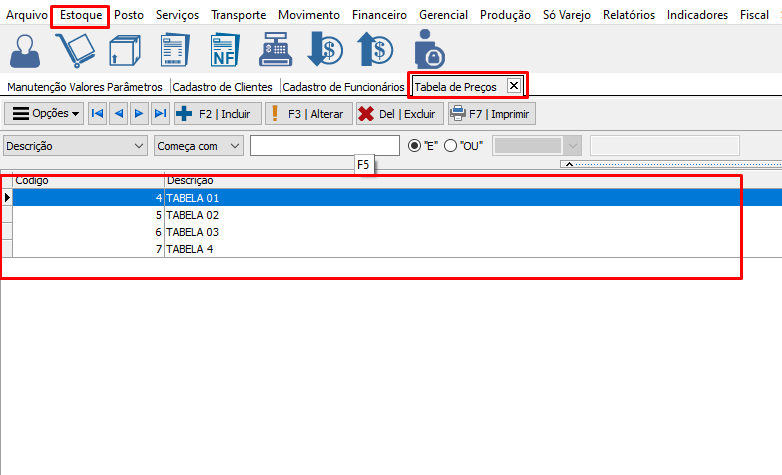The image size is (782, 475).
Task: Go to the first record
Action: [98, 114]
